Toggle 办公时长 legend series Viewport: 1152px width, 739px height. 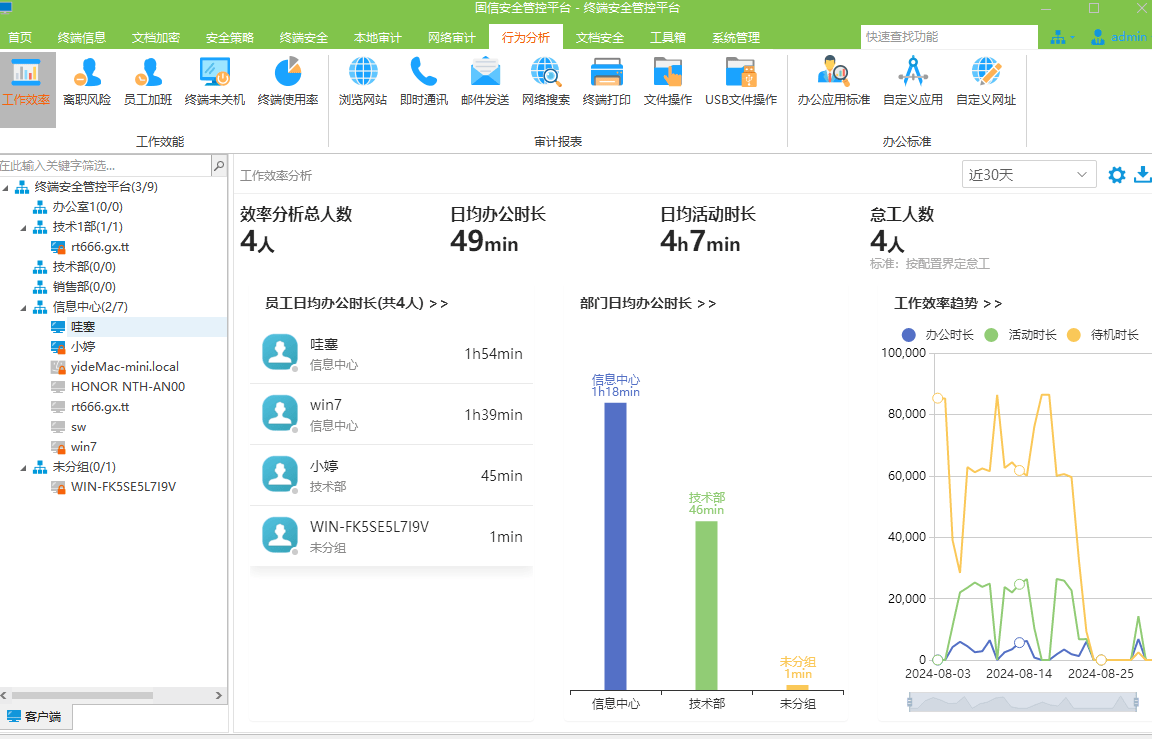point(937,335)
